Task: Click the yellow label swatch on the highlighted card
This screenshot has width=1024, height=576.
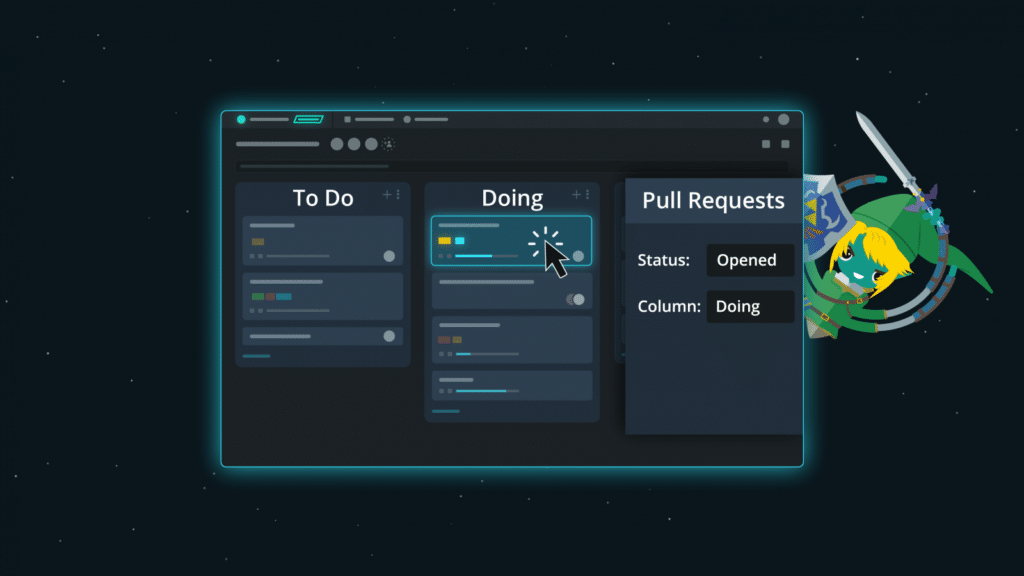Action: point(444,240)
